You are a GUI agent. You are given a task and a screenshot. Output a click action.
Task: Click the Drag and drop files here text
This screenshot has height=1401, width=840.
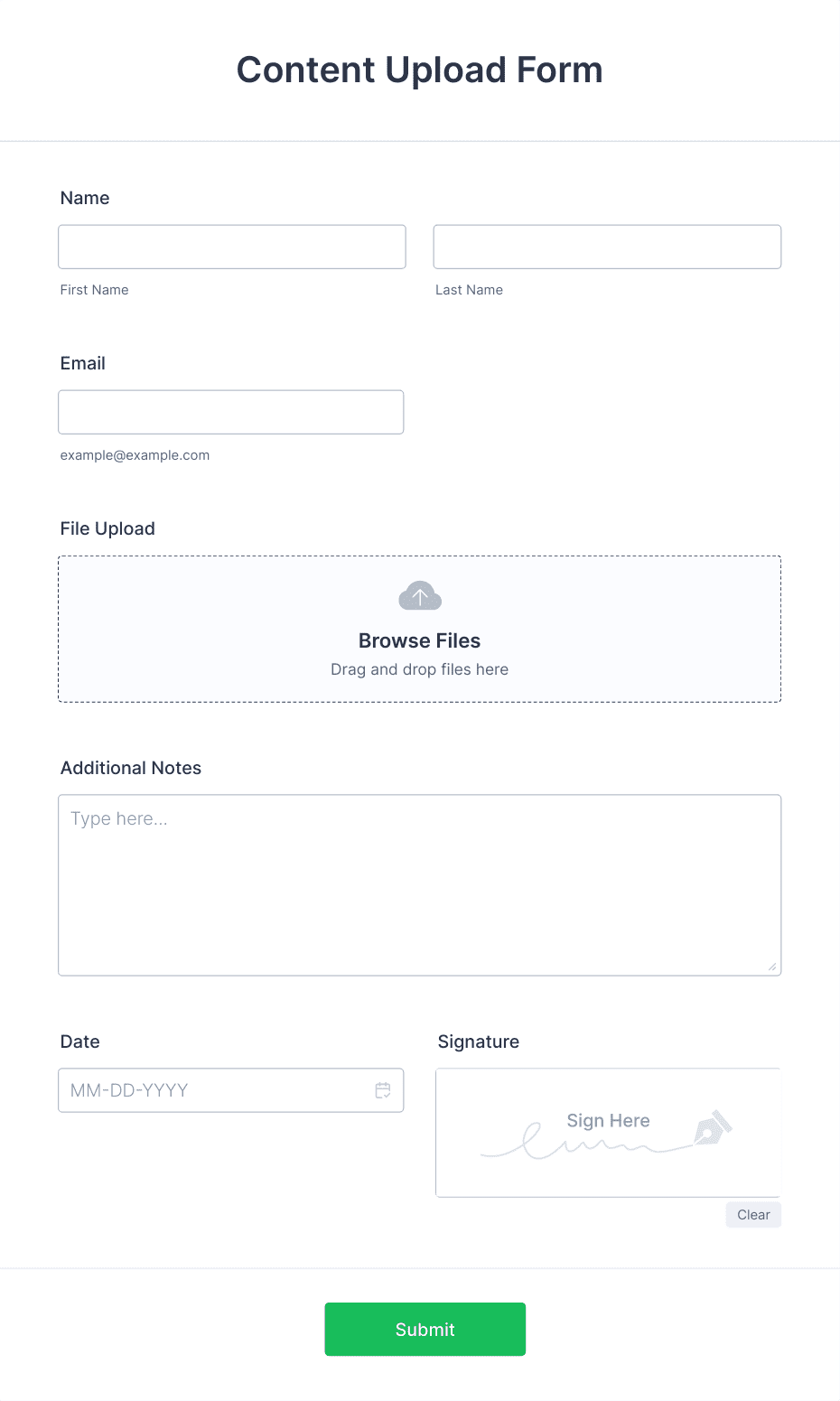(x=419, y=669)
